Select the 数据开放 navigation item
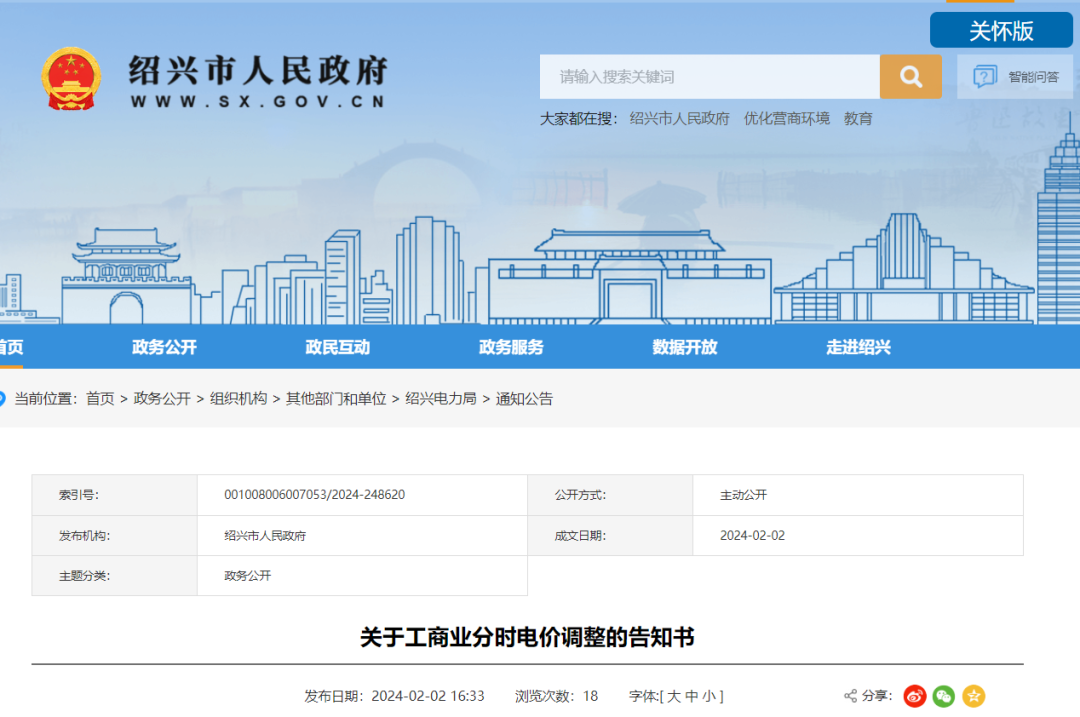The width and height of the screenshot is (1080, 717). point(684,347)
